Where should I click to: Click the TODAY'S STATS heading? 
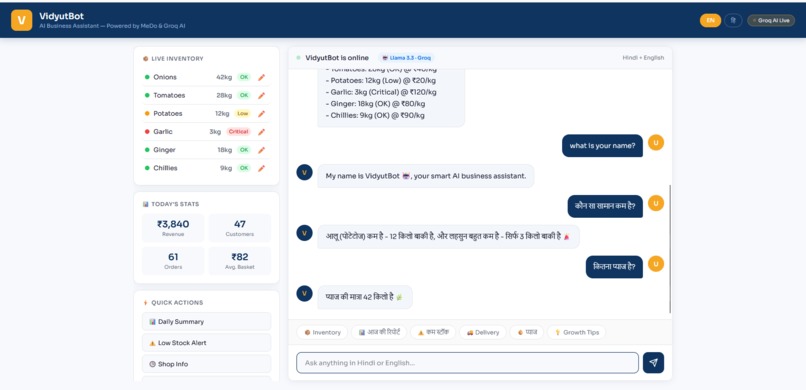[175, 205]
